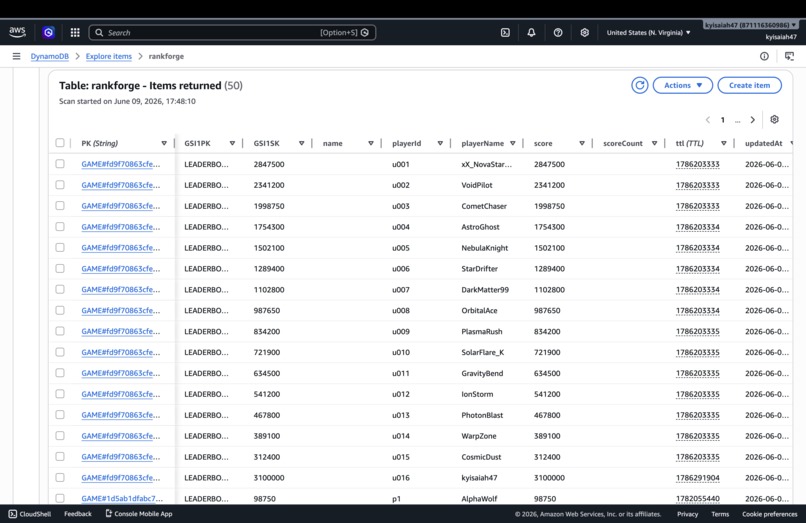Screen dimensions: 806x523
Task: Sort by scoreCount column arrow
Action: (x=654, y=143)
